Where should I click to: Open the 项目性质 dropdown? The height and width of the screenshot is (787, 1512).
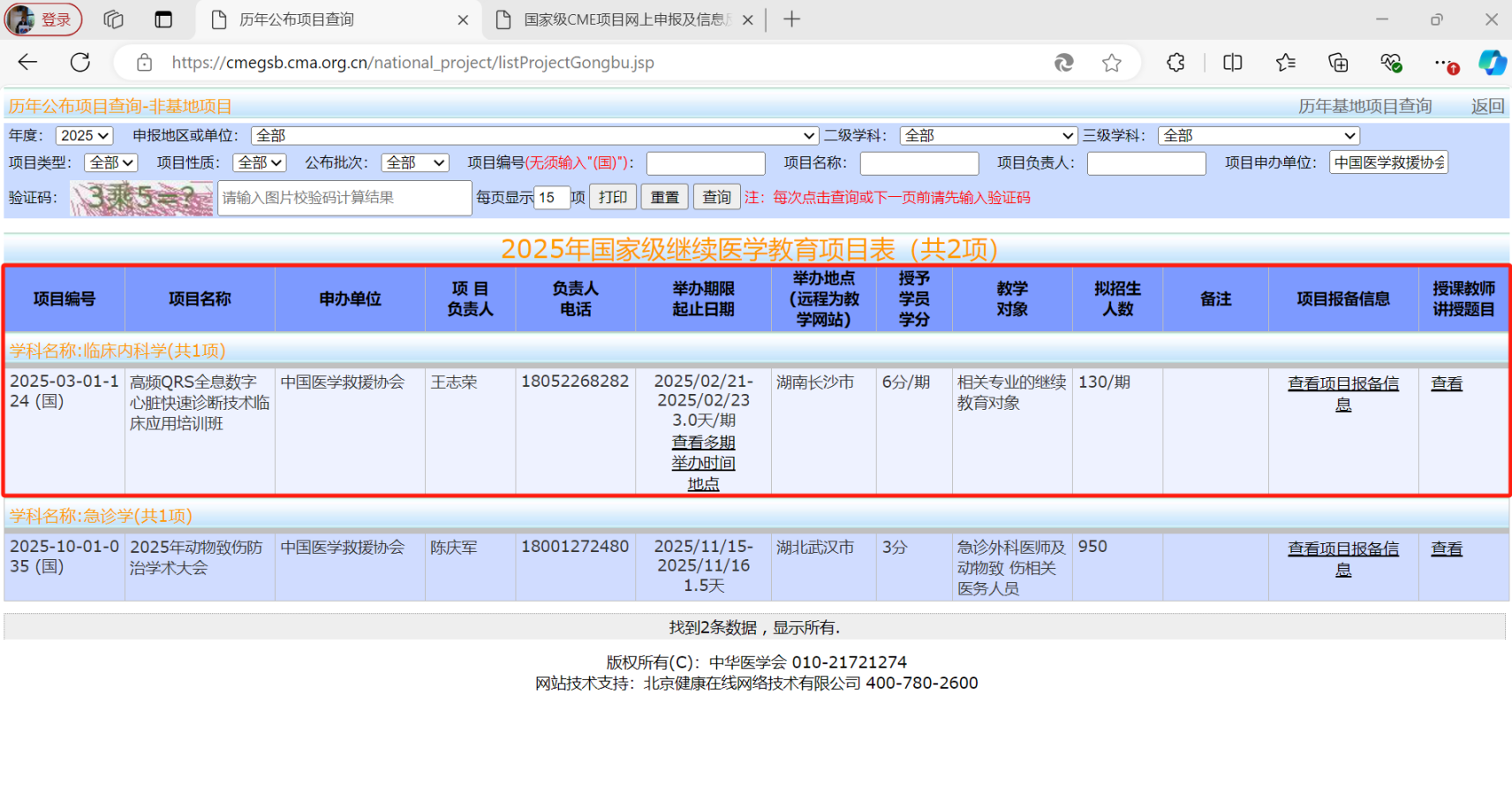(260, 163)
